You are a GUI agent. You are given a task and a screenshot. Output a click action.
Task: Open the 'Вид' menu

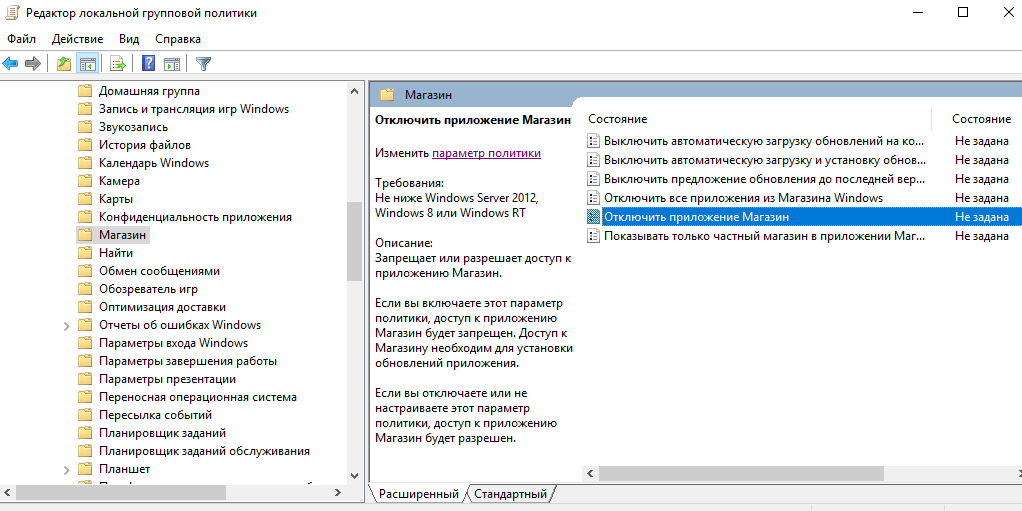coord(129,39)
